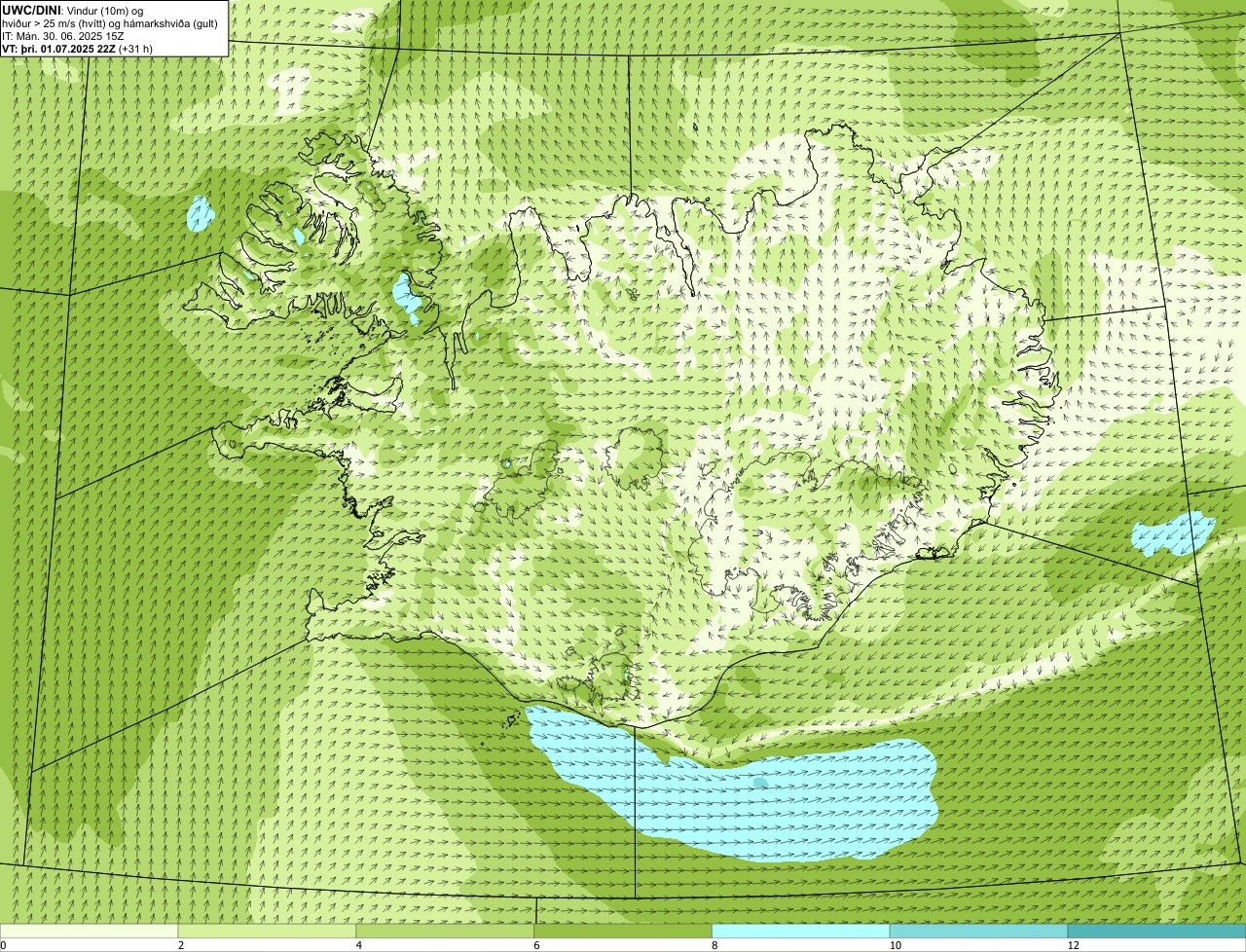Screen dimensions: 1246x952
Task: Click the legend tick label "10"
Action: pyautogui.click(x=894, y=945)
